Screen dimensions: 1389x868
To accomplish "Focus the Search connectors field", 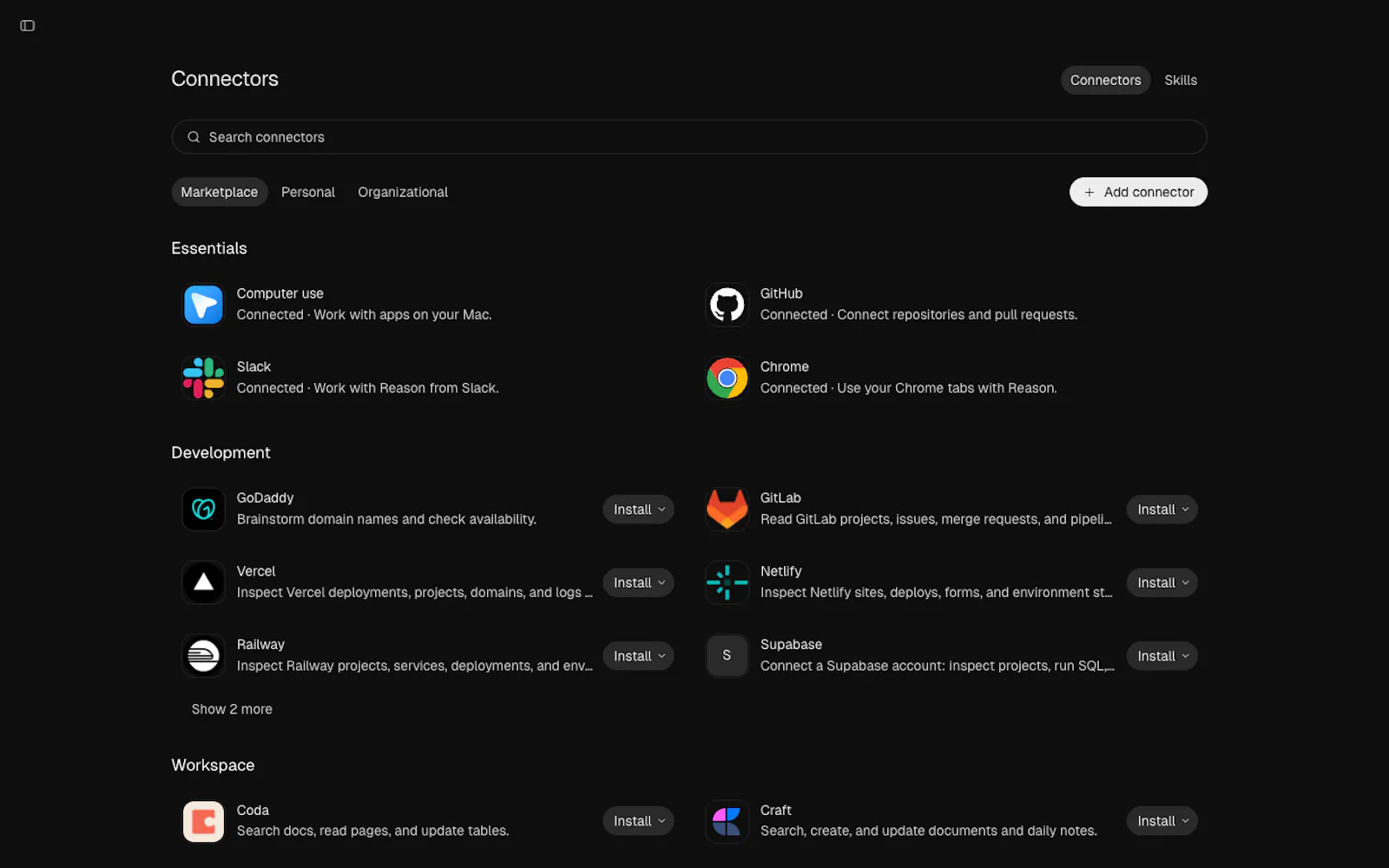I will click(x=689, y=137).
